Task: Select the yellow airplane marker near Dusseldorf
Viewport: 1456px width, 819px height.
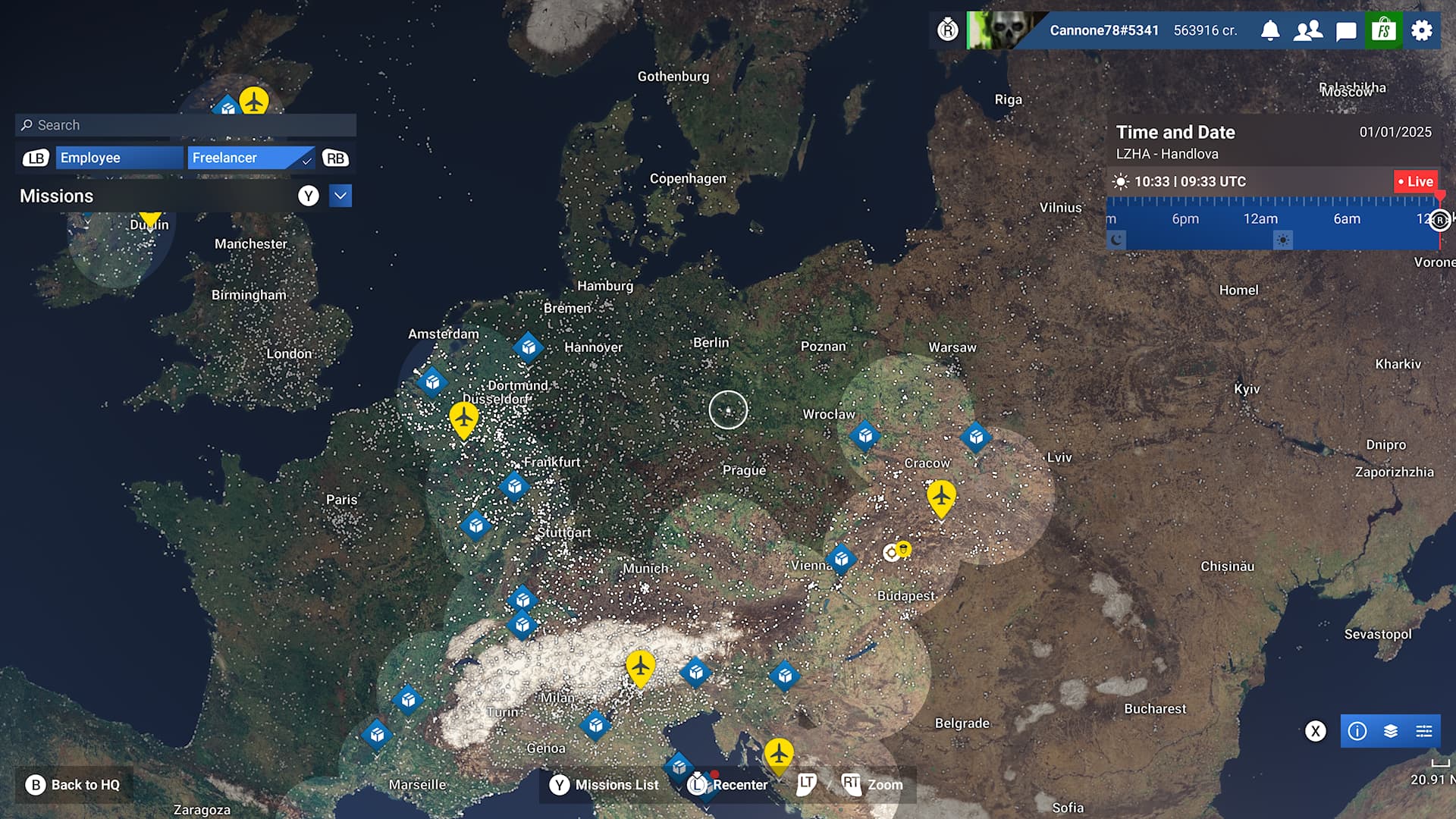Action: tap(463, 418)
